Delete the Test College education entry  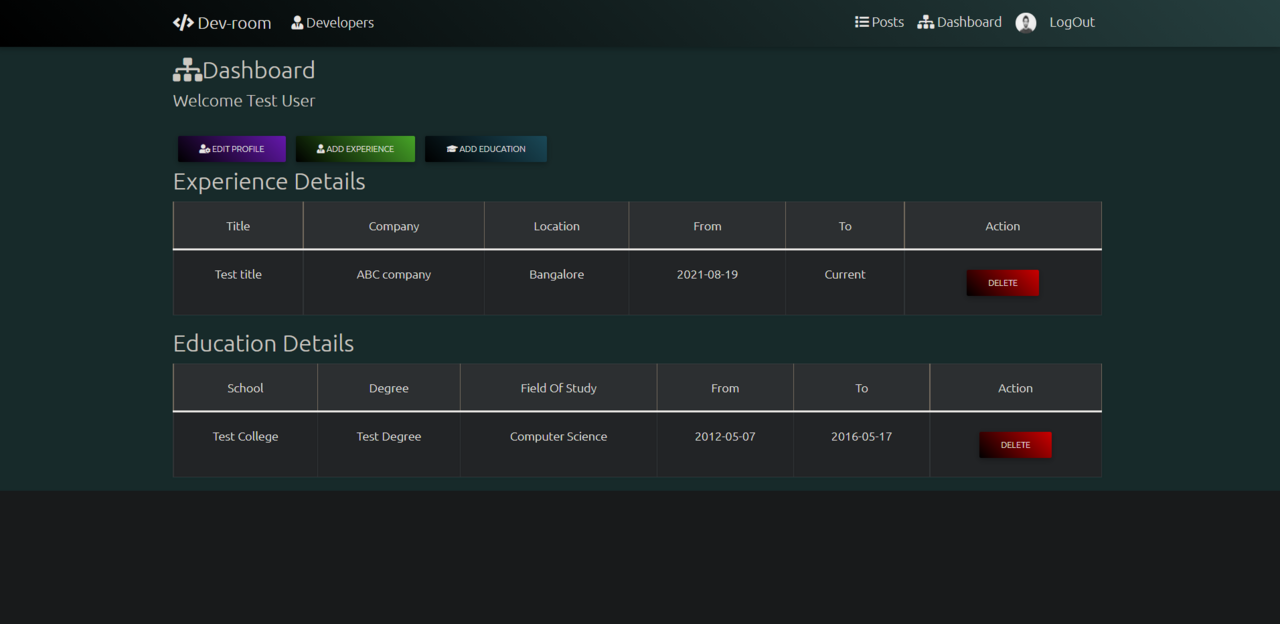coord(1015,445)
